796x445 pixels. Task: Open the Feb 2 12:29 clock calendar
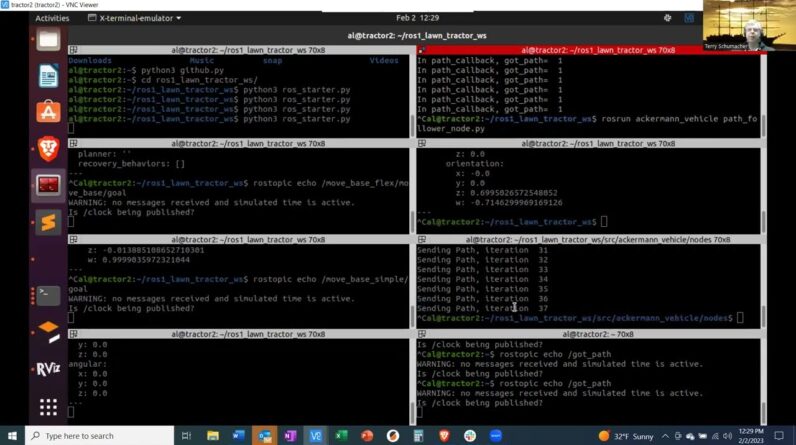point(417,18)
